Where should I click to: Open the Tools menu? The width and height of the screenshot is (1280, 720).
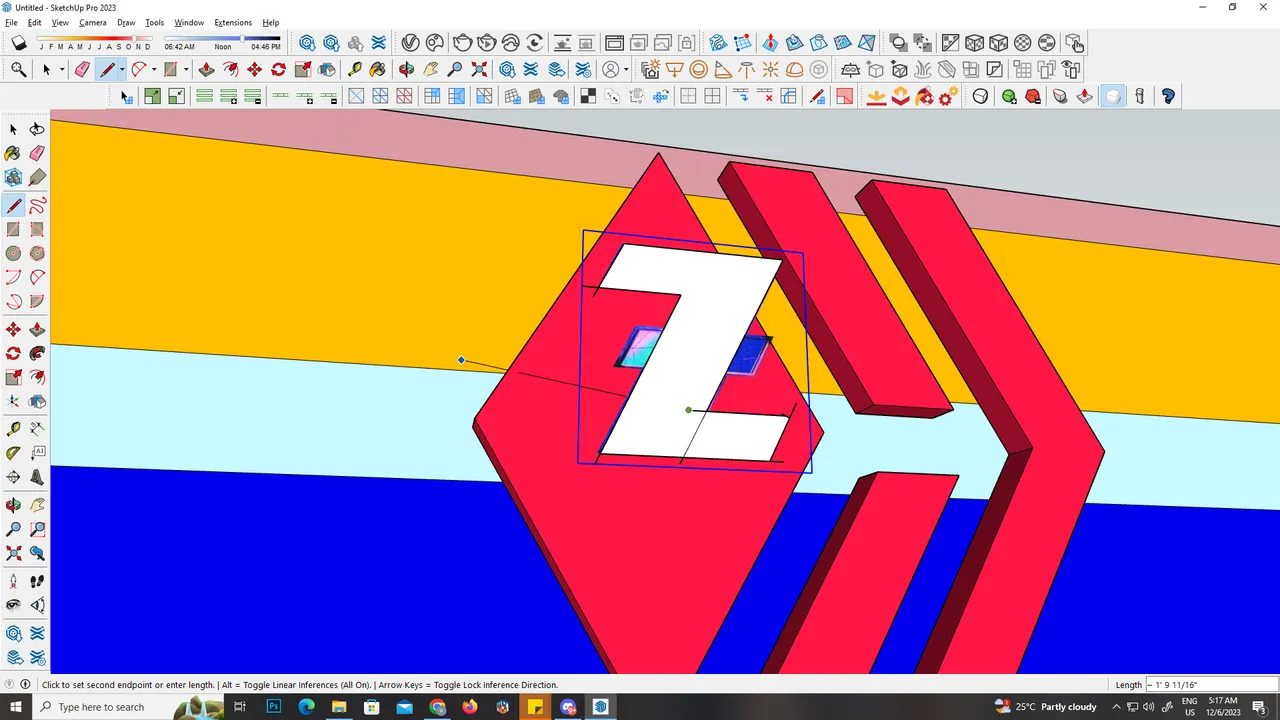point(154,22)
